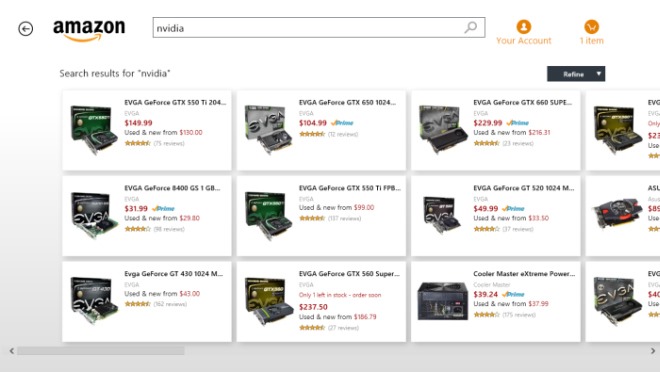Open Evga GeForce GT 430 product image

93,300
